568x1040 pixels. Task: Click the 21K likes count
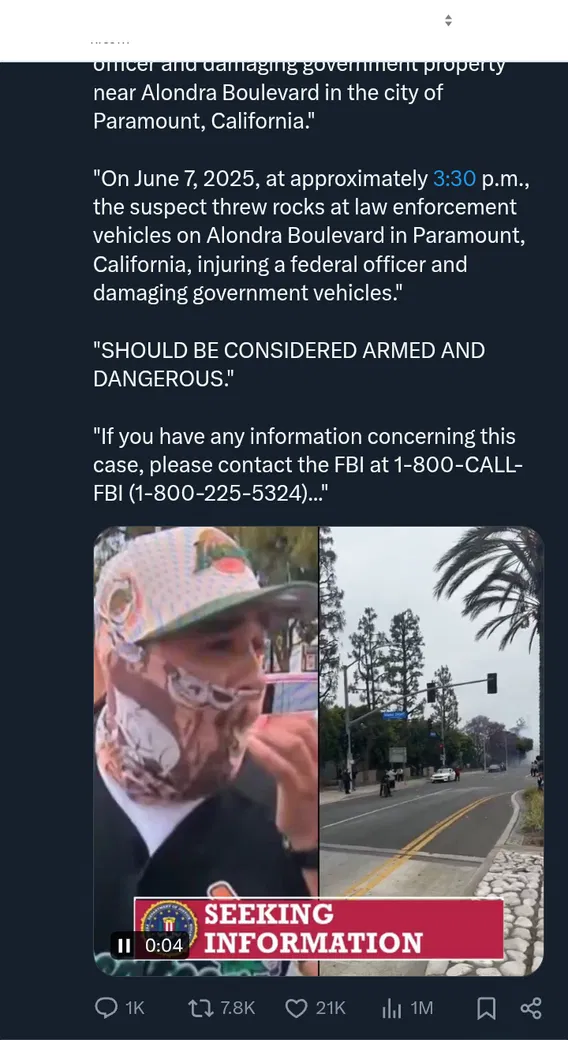click(x=330, y=1008)
